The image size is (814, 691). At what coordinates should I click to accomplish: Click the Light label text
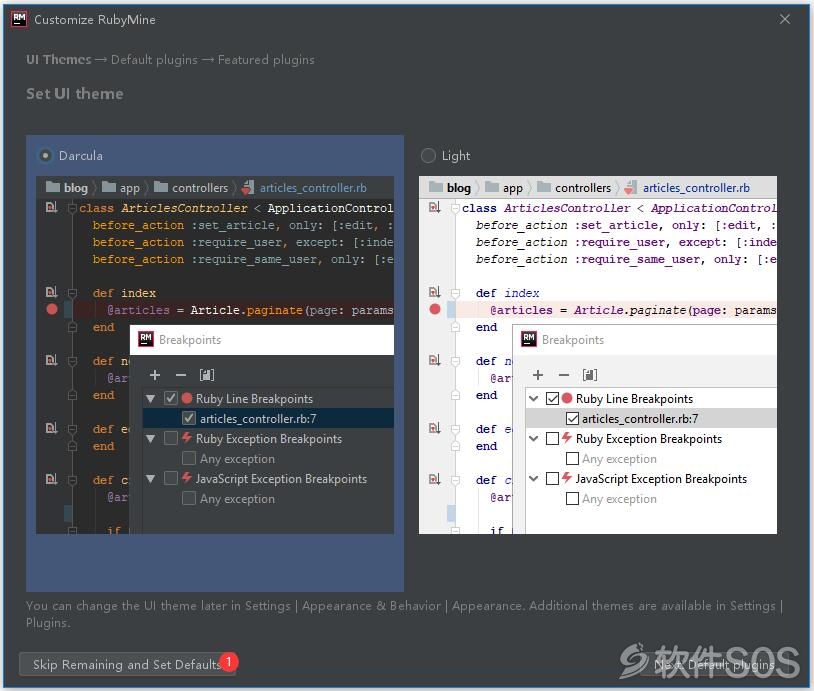click(x=456, y=155)
